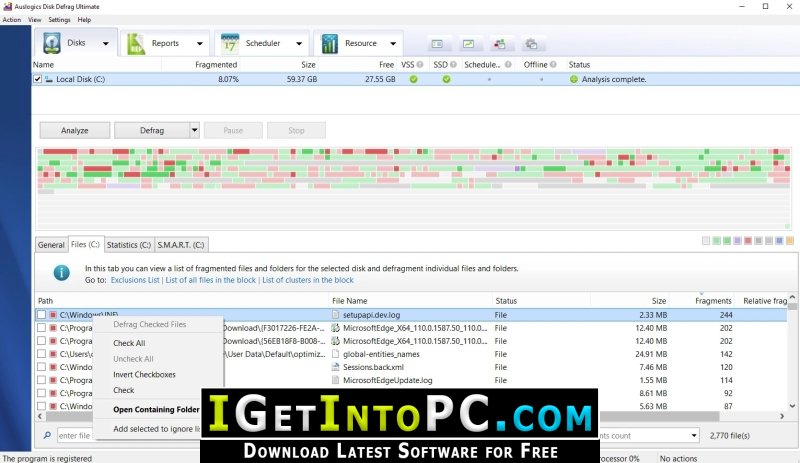Click the gear settings toolbar icon
800x463 pixels.
[x=531, y=44]
